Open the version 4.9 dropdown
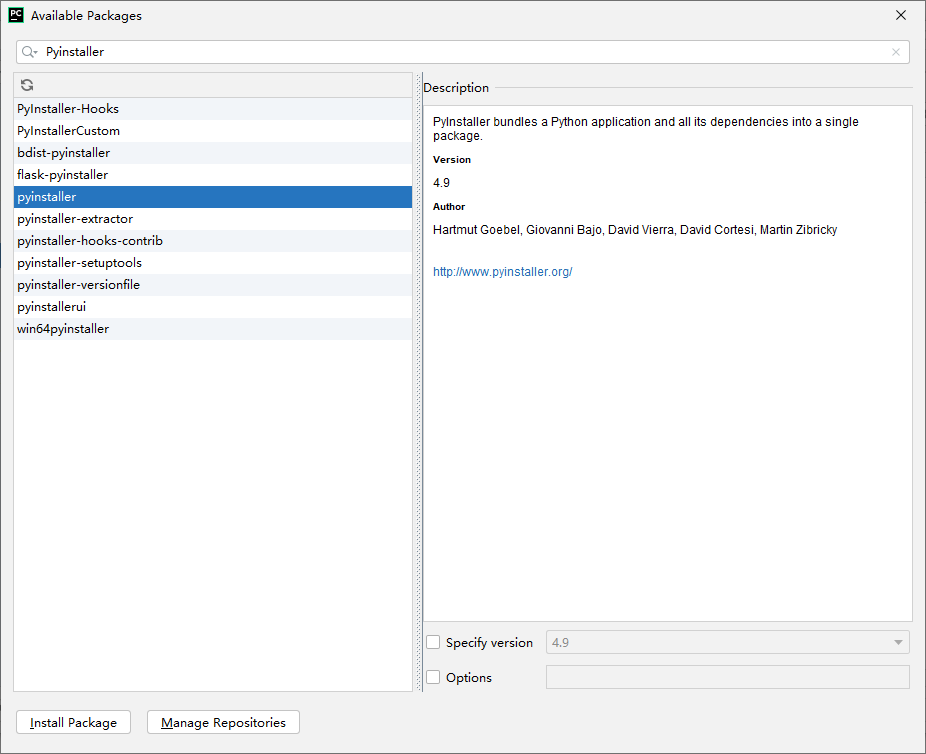Screen dimensions: 926x754 pos(728,642)
